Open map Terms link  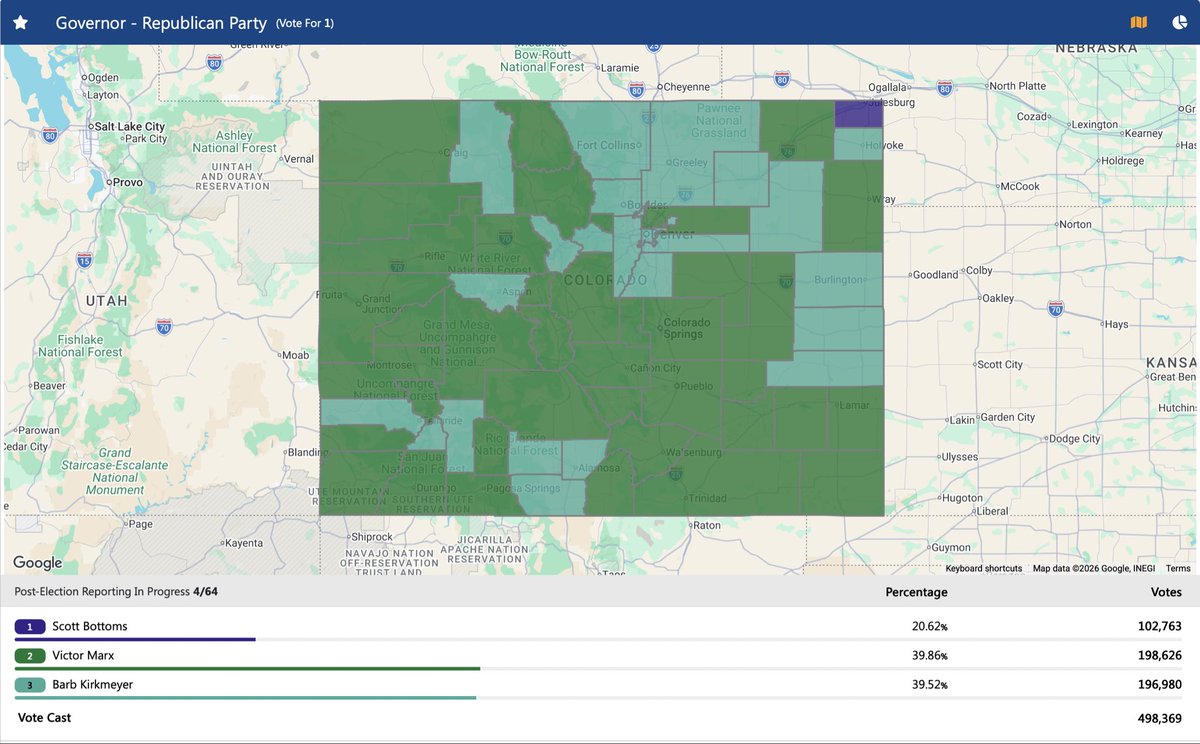point(1178,568)
